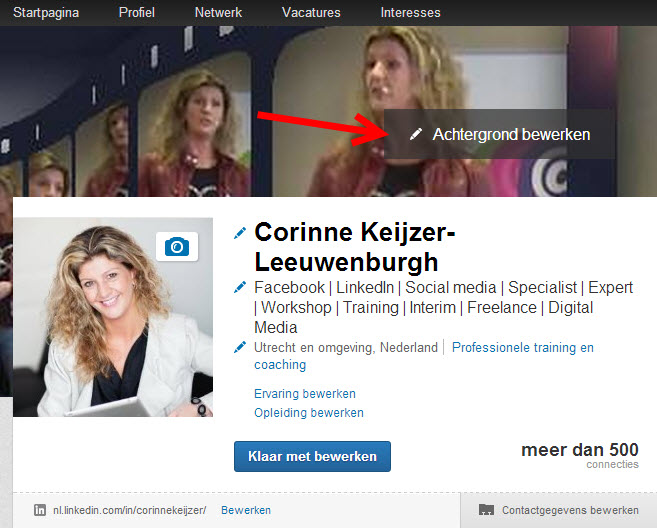Click the camera icon on profile photo
The image size is (657, 528).
tap(177, 246)
